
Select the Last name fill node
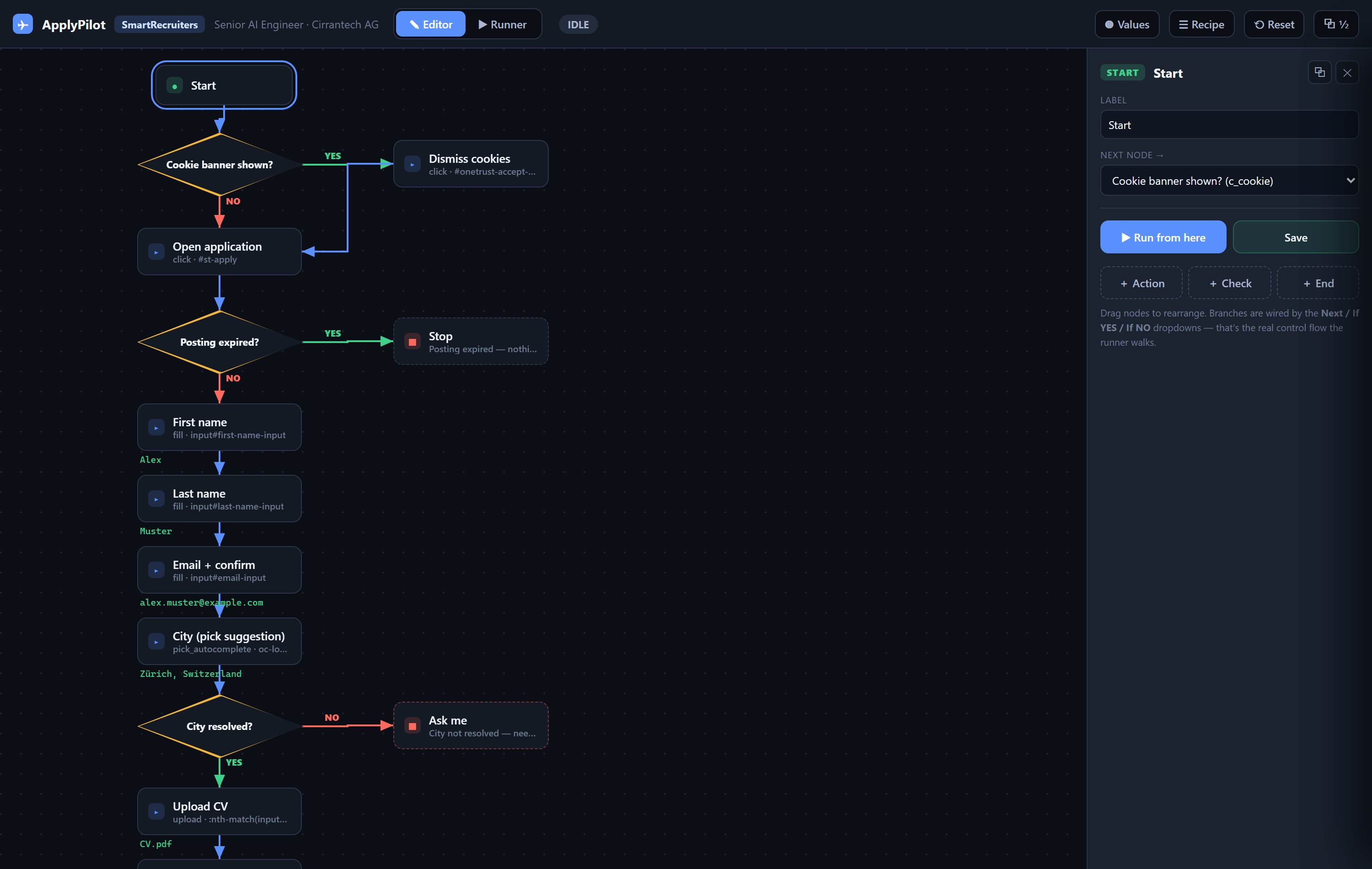coord(220,499)
